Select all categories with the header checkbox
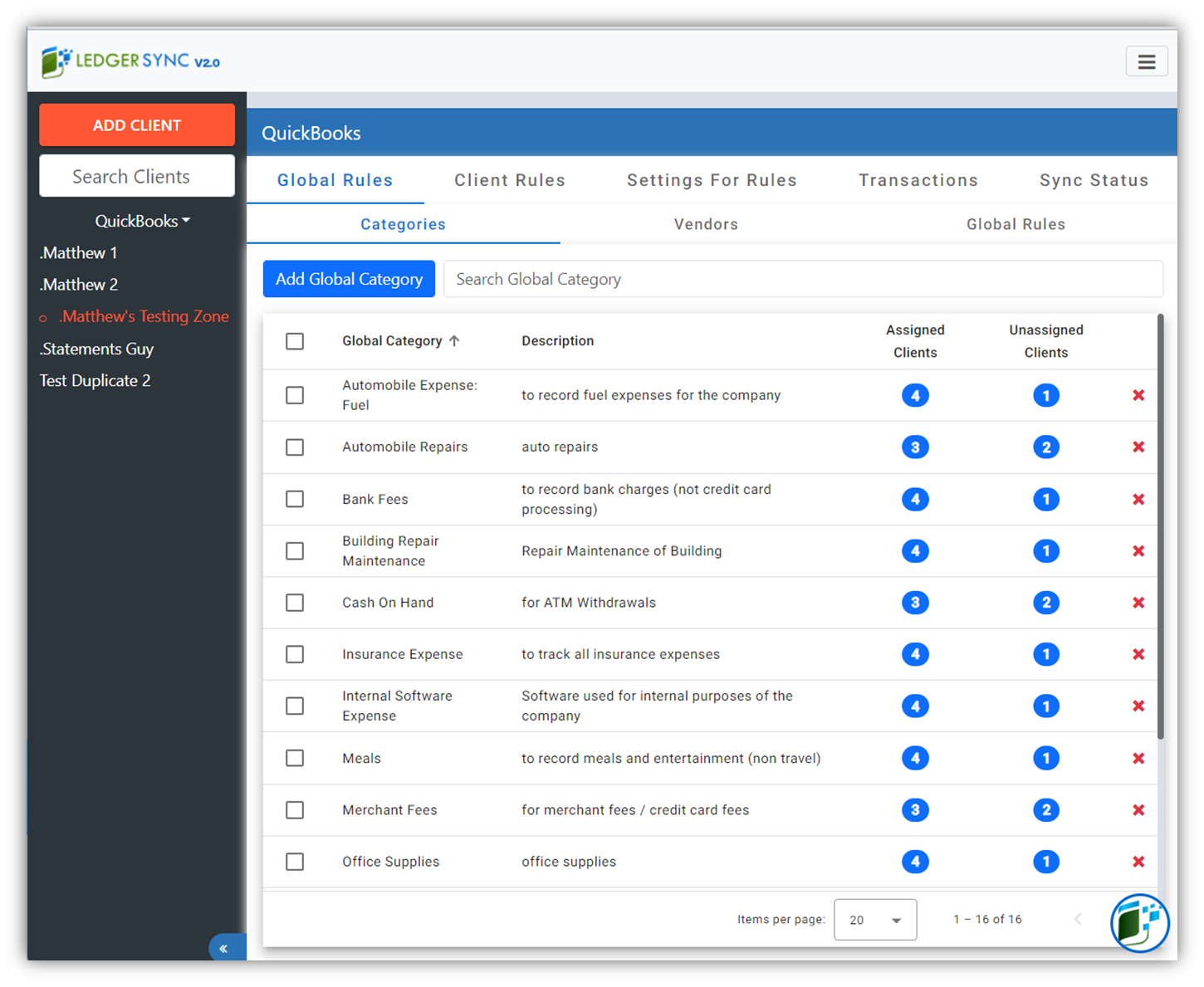The width and height of the screenshot is (1204, 987). [295, 341]
